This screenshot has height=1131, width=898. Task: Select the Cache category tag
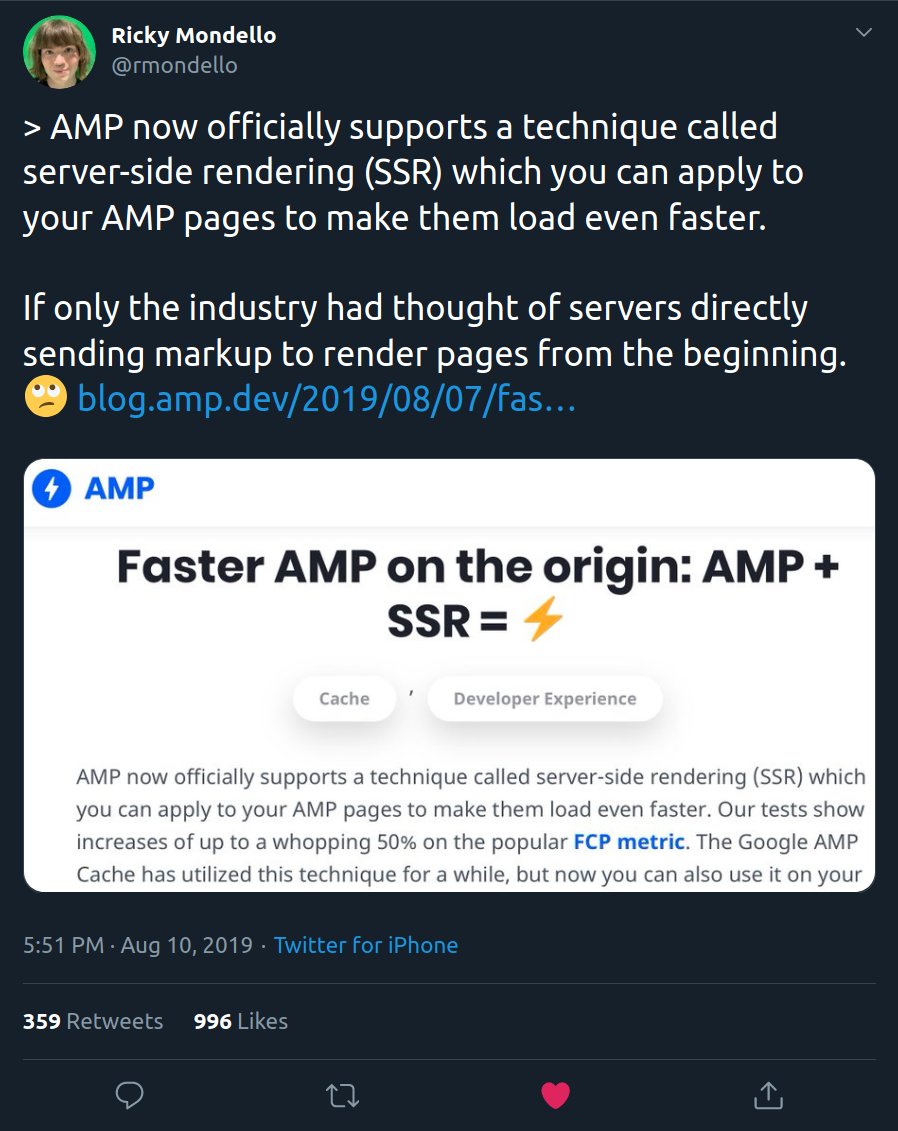click(x=344, y=698)
